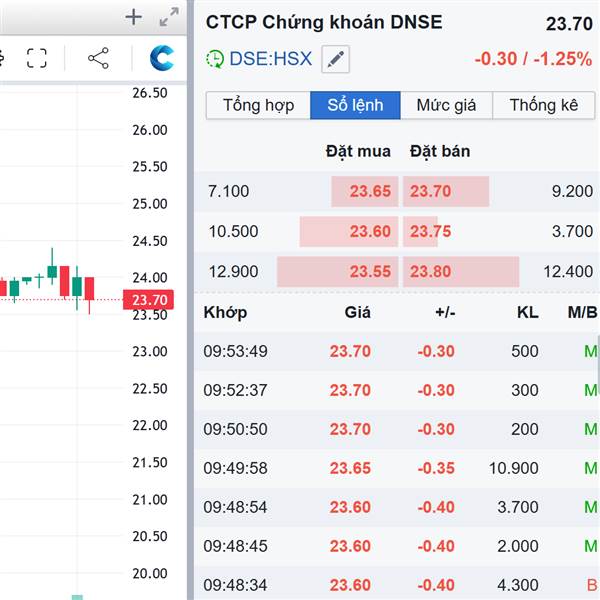Image resolution: width=600 pixels, height=600 pixels.
Task: Select the trade row at 09:49:58
Action: (396, 468)
